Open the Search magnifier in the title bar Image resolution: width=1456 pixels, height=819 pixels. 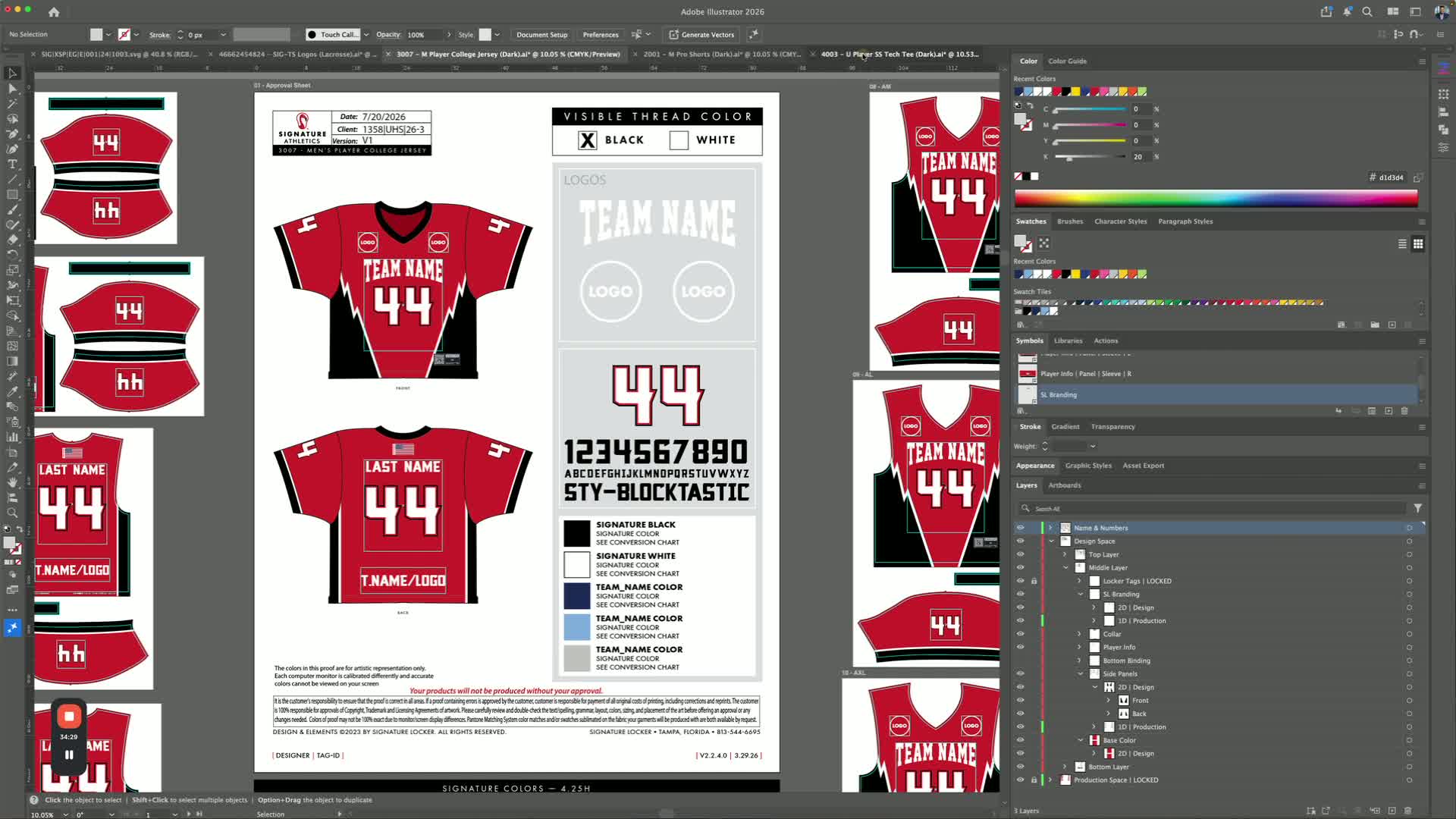pos(1367,12)
